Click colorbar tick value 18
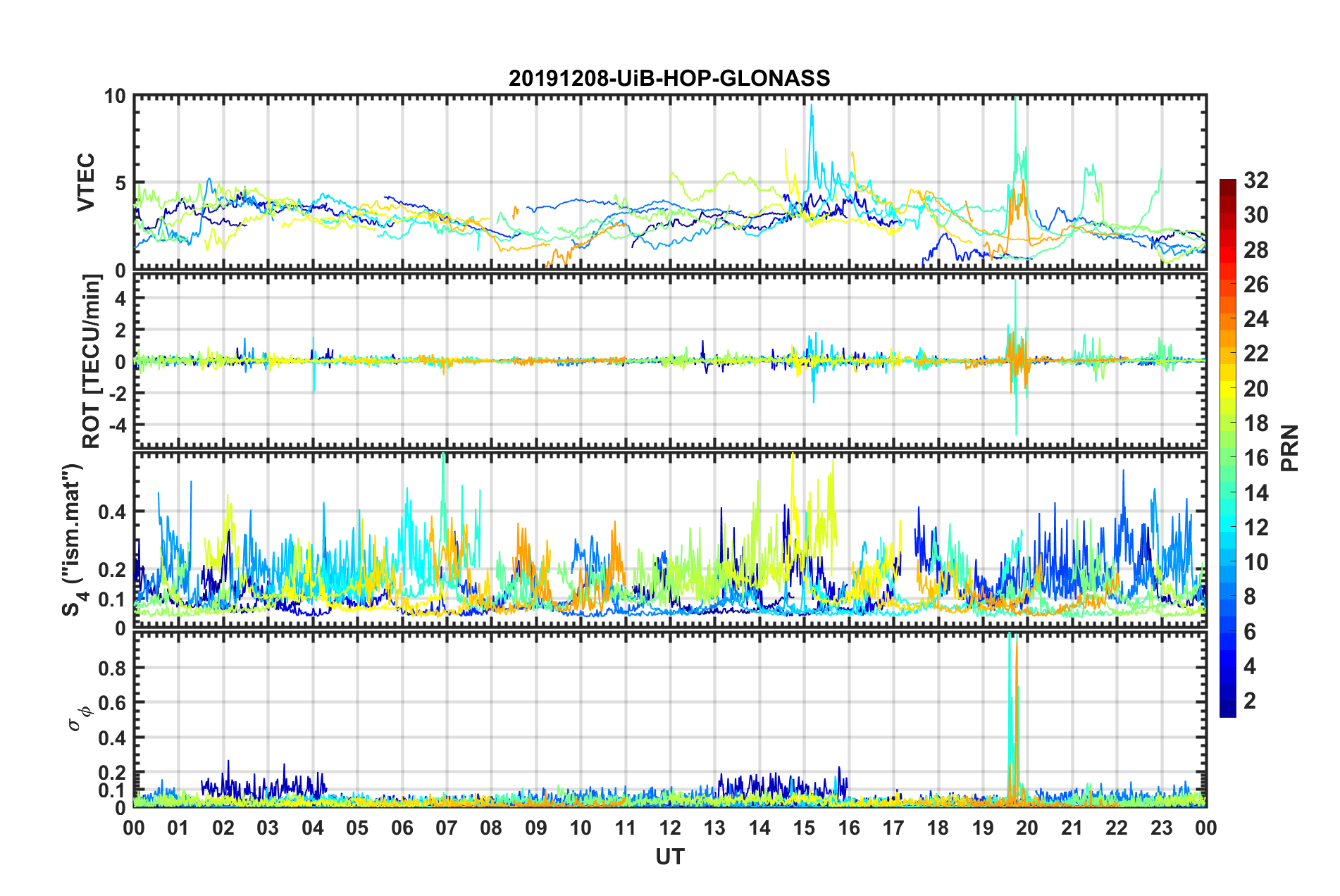Viewport: 1340px width, 896px height. pos(1256,423)
